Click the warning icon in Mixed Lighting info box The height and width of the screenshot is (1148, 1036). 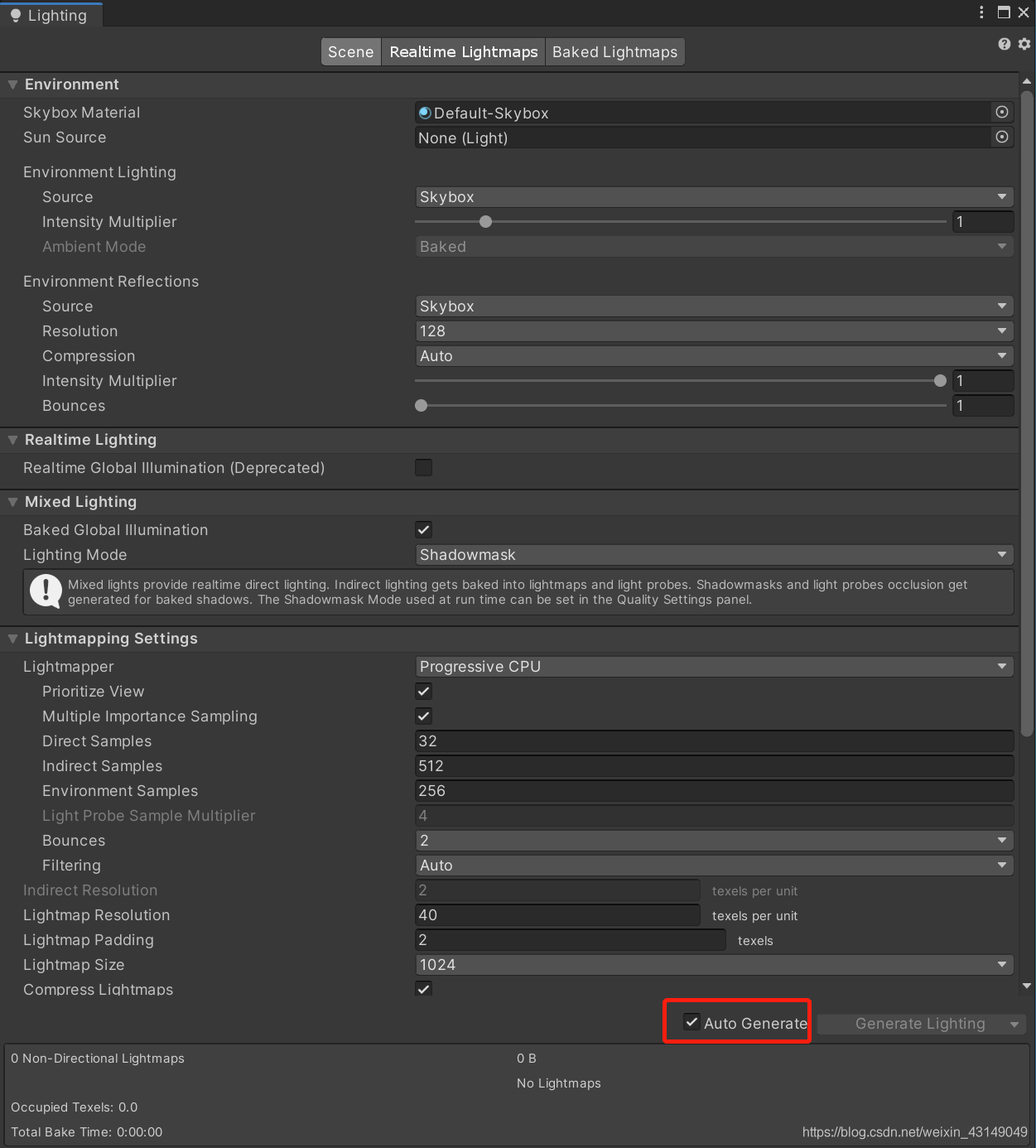pos(46,591)
